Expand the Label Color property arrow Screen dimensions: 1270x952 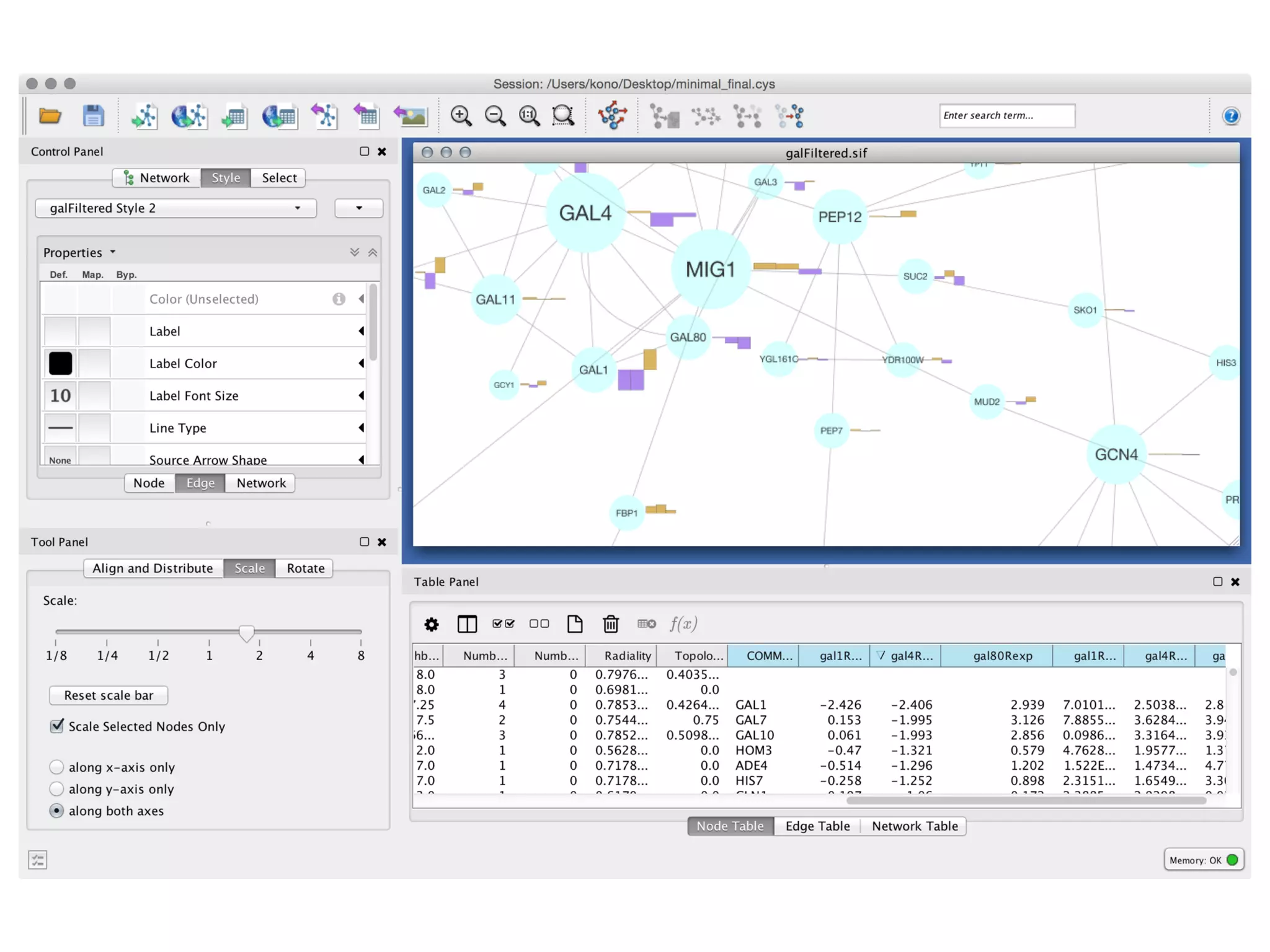[x=361, y=364]
